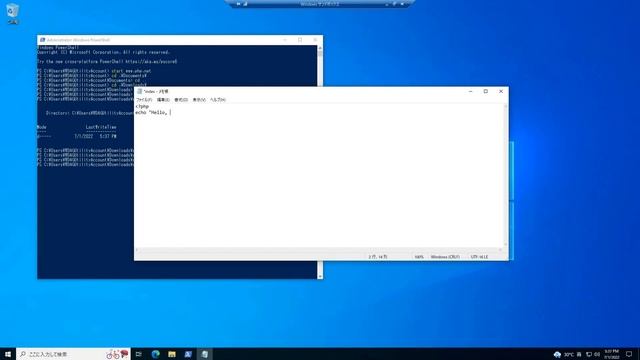
Task: Click the IME input mode indicator in the tray
Action: [x=579, y=354]
